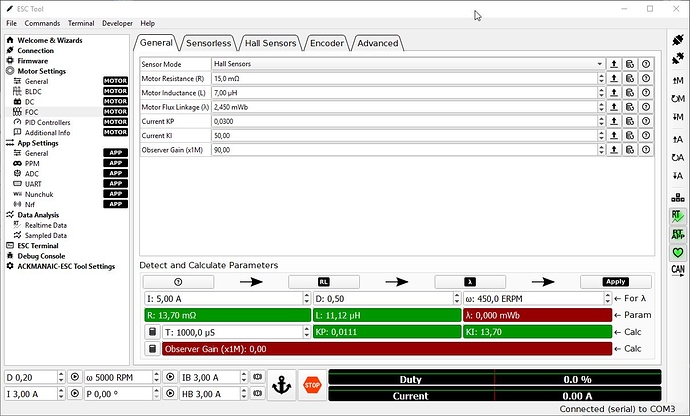Click the help button in Detect section
This screenshot has width=690, height=416.
[177, 282]
